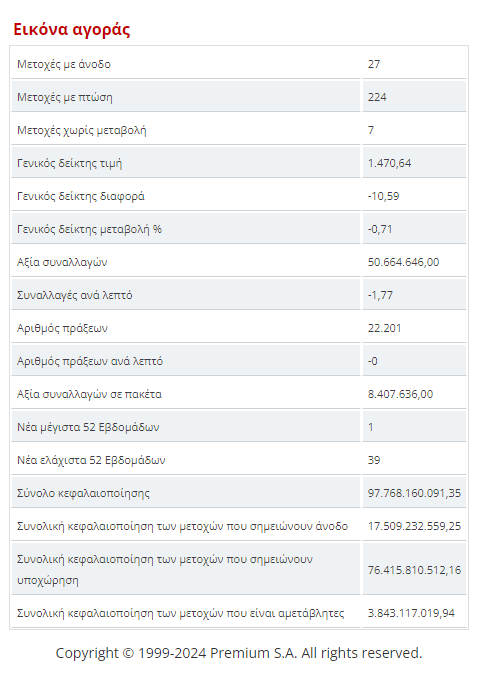
Task: Select the value 39 for Νέα ελάχιστα
Action: point(374,460)
